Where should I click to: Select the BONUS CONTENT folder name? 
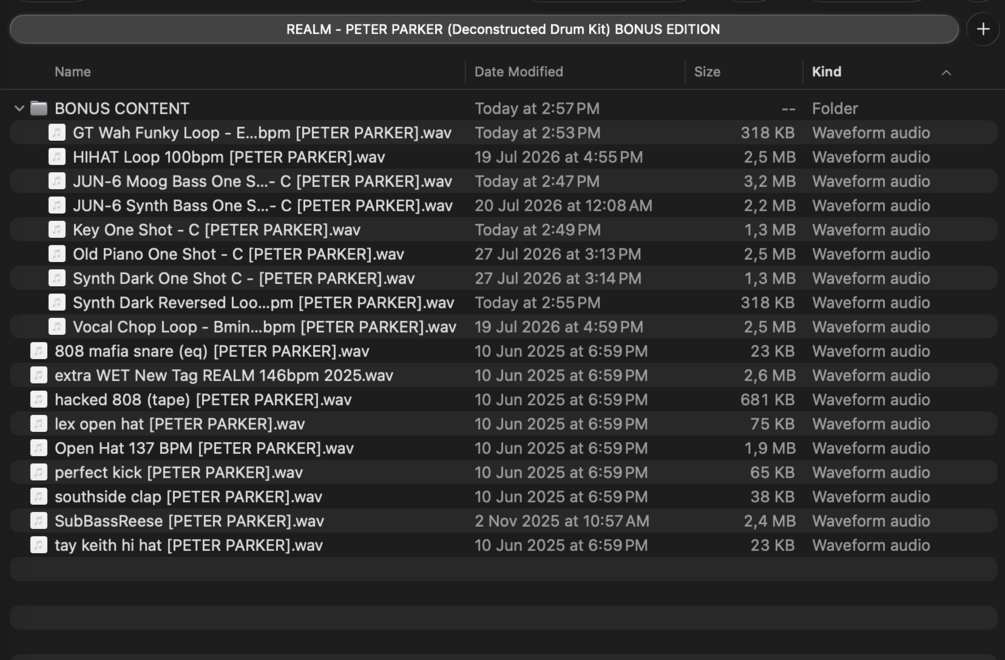(122, 108)
